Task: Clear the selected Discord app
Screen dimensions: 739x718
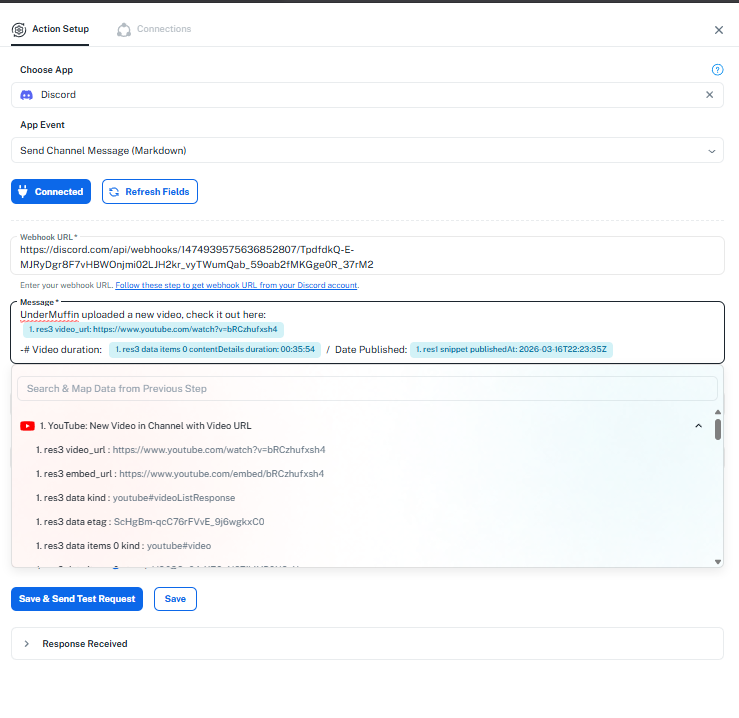Action: (x=709, y=95)
